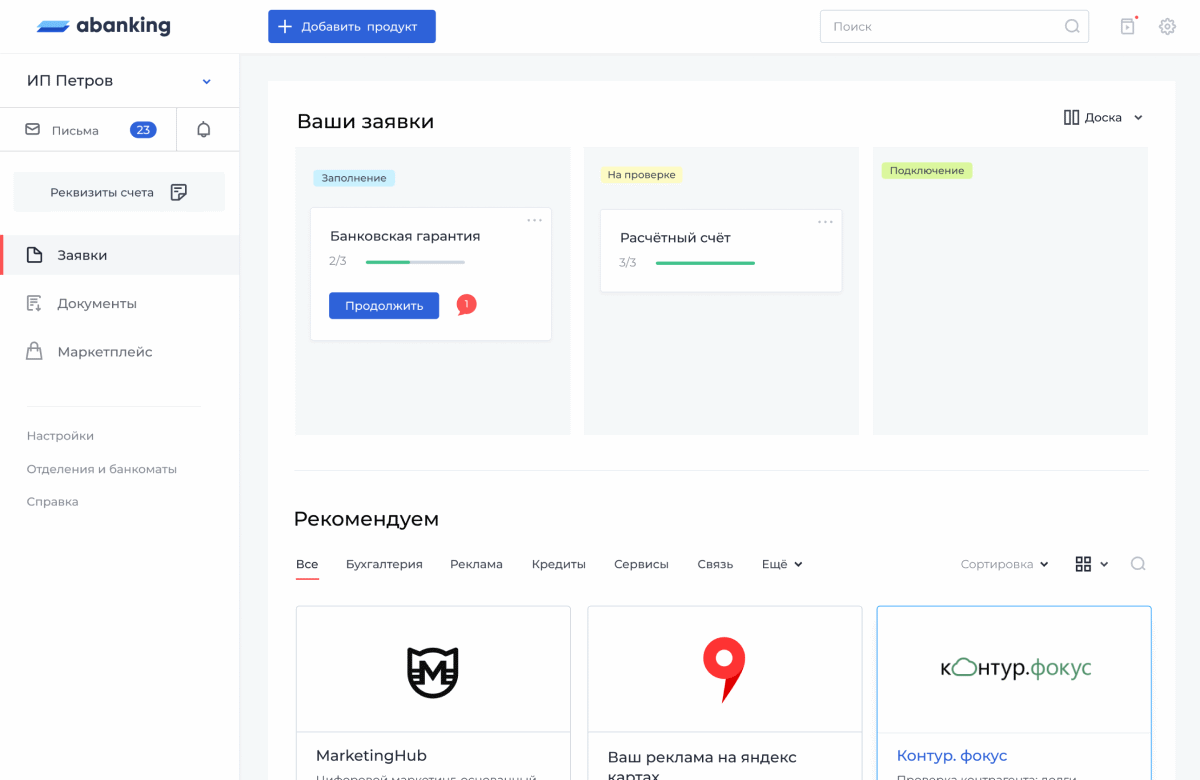The height and width of the screenshot is (780, 1200).
Task: Open Ваш реклама на яндекс картах title
Action: (702, 765)
